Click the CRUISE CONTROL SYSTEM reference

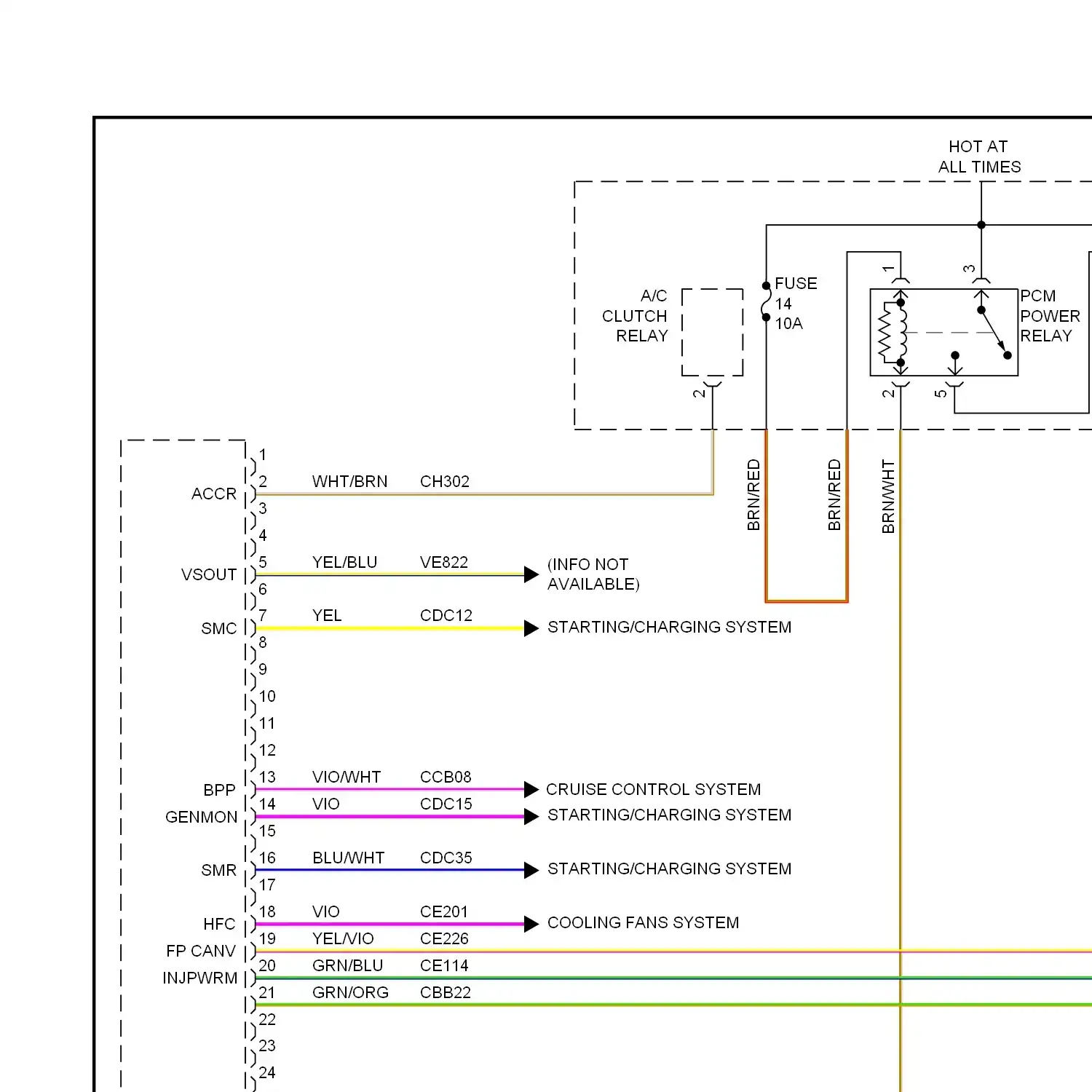pos(653,789)
